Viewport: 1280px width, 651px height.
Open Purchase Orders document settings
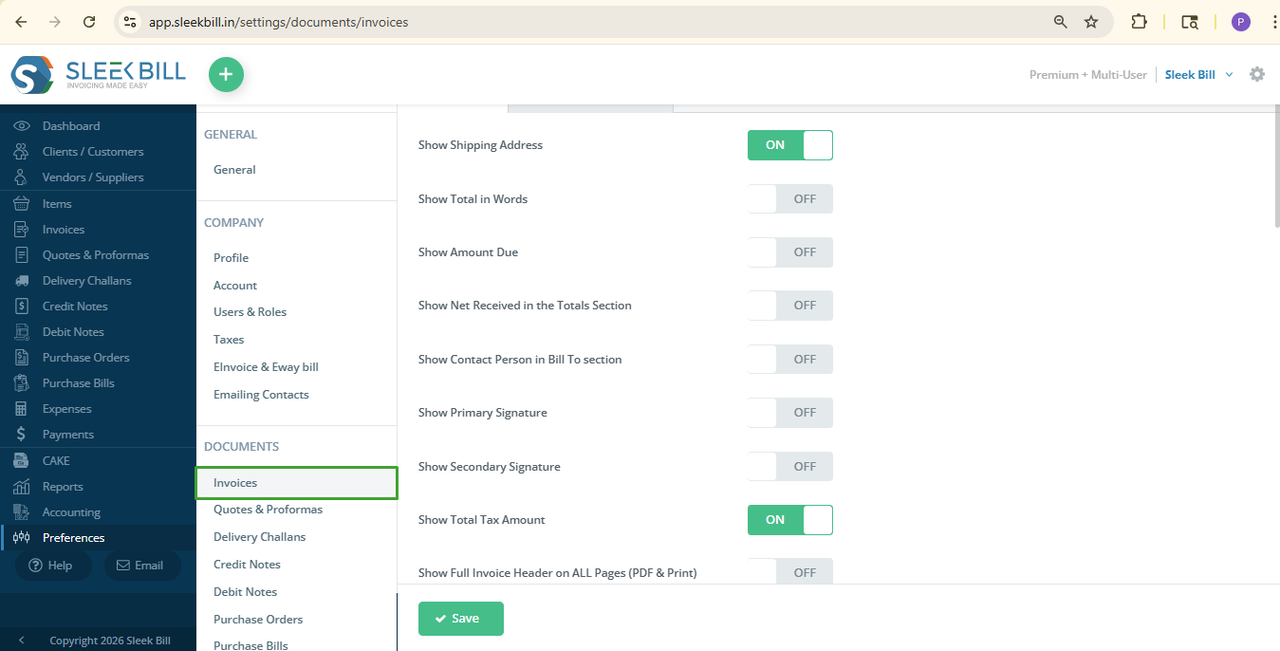point(258,620)
